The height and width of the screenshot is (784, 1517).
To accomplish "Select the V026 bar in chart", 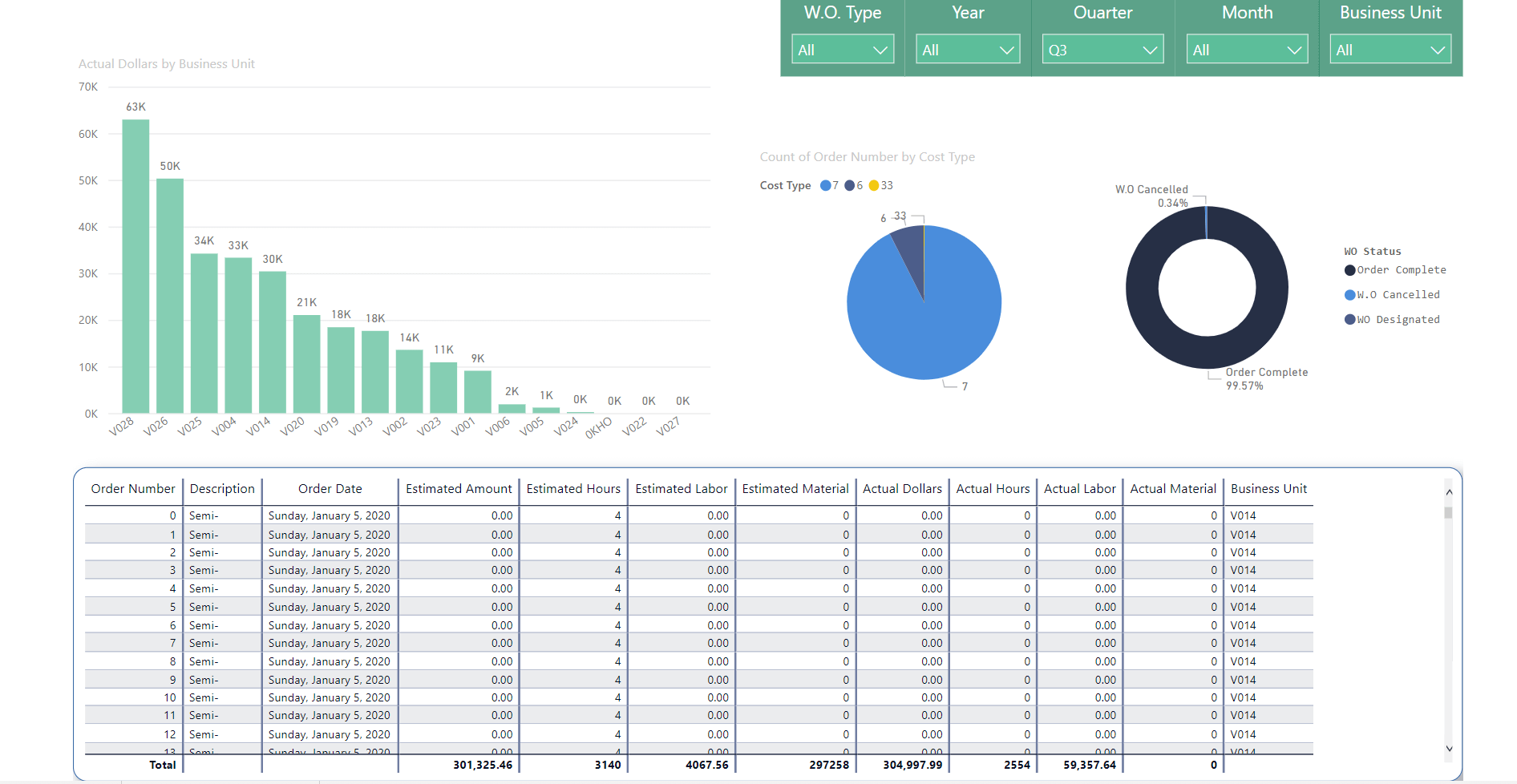I will (170, 296).
